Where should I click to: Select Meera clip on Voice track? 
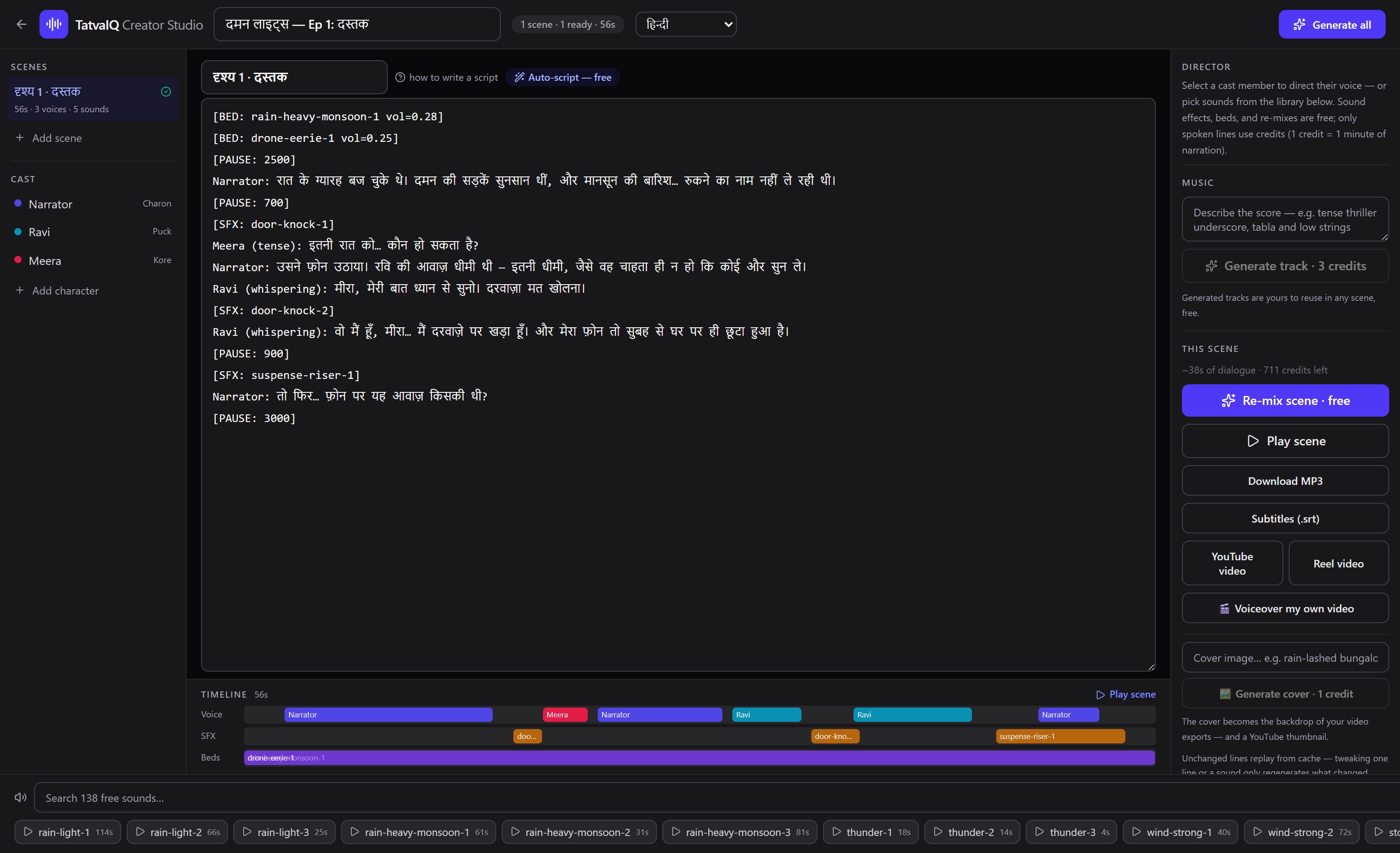[565, 714]
